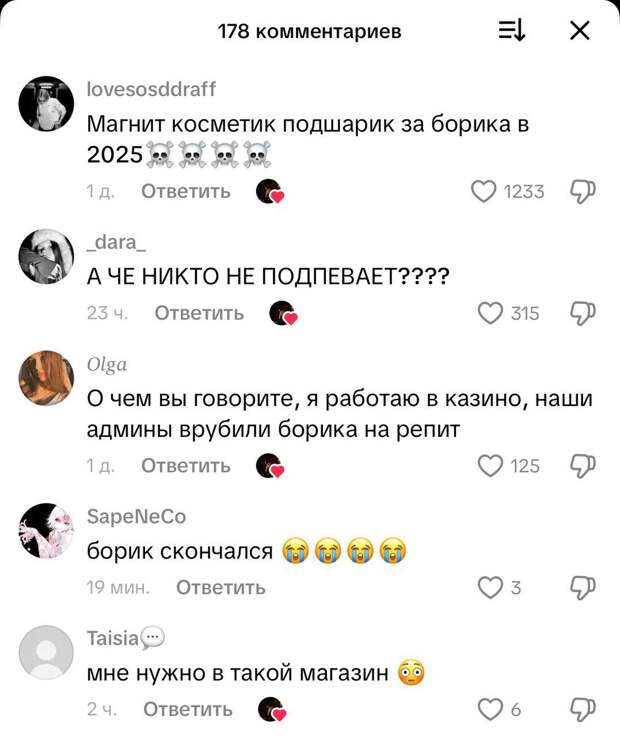Close the comments panel

[x=580, y=31]
